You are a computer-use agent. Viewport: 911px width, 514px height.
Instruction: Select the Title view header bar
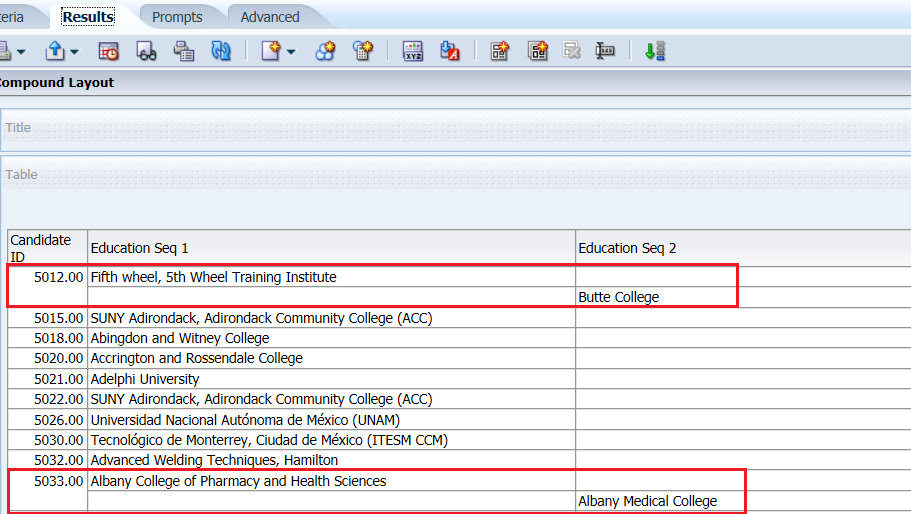click(x=456, y=128)
